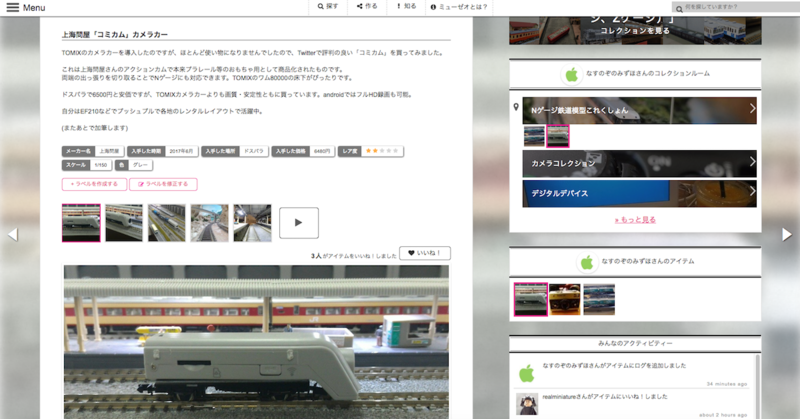Click realminiature user avatar in activity feed
The image size is (800, 419).
pyautogui.click(x=527, y=404)
